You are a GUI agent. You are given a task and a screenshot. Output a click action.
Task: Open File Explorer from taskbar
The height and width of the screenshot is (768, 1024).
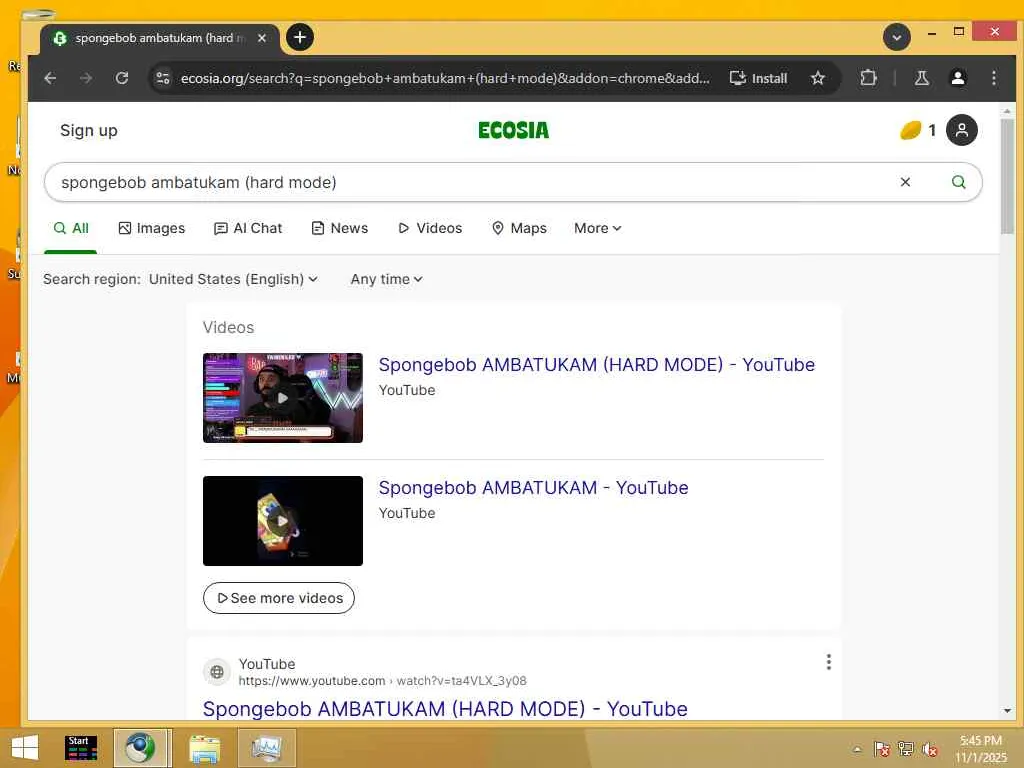coord(204,748)
